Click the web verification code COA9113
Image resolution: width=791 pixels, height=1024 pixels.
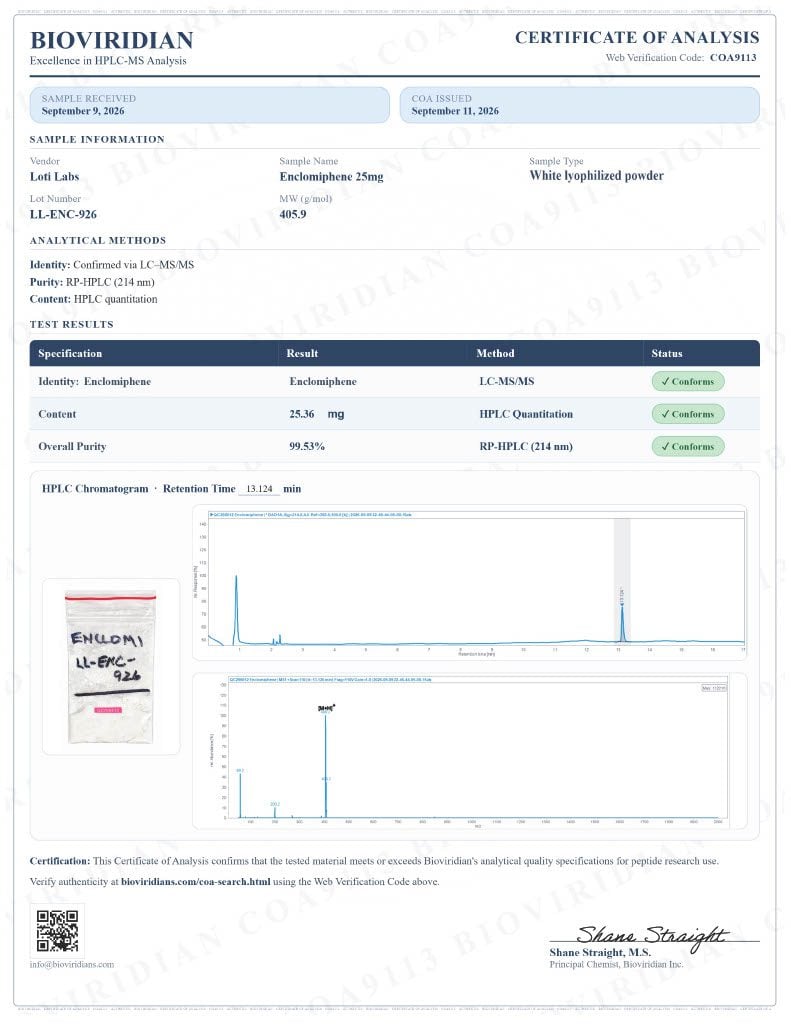[x=733, y=57]
